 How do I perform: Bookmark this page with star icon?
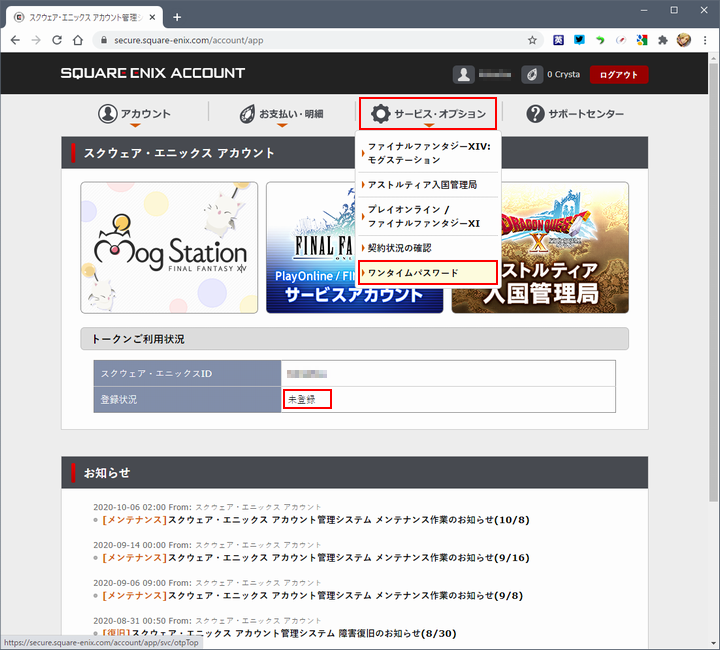[x=532, y=40]
